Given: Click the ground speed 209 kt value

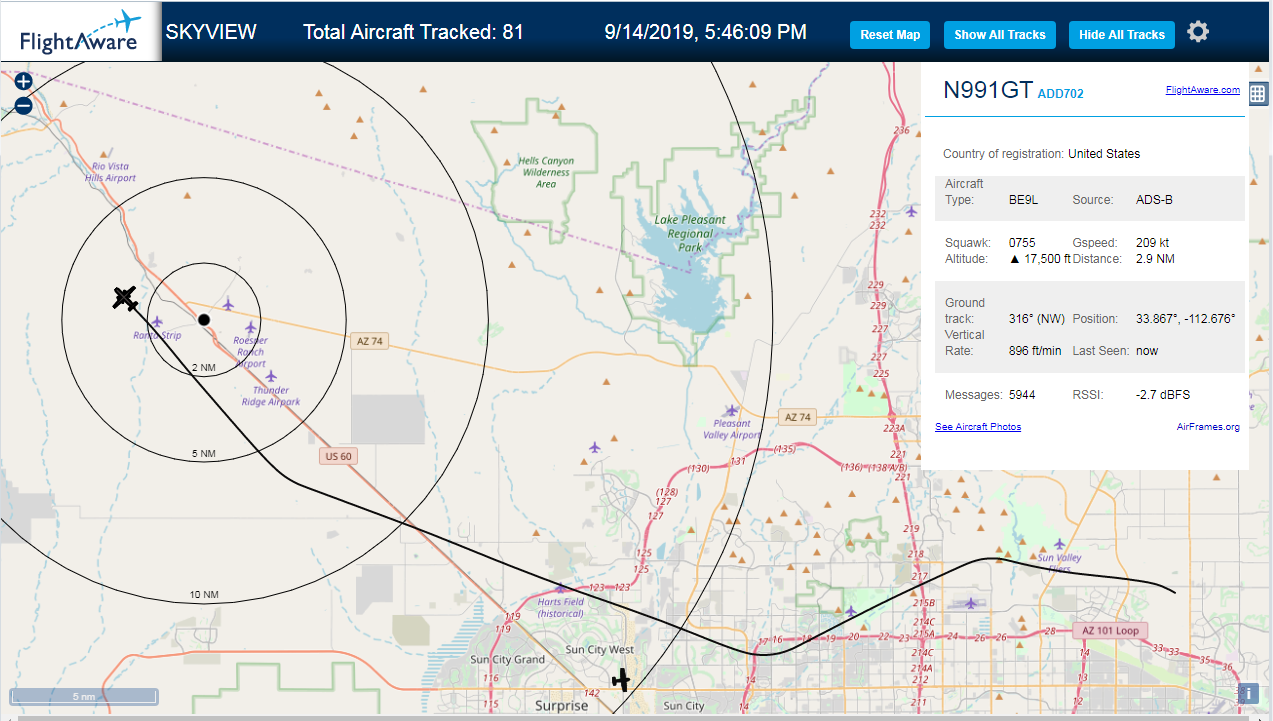Looking at the screenshot, I should click(x=1153, y=243).
